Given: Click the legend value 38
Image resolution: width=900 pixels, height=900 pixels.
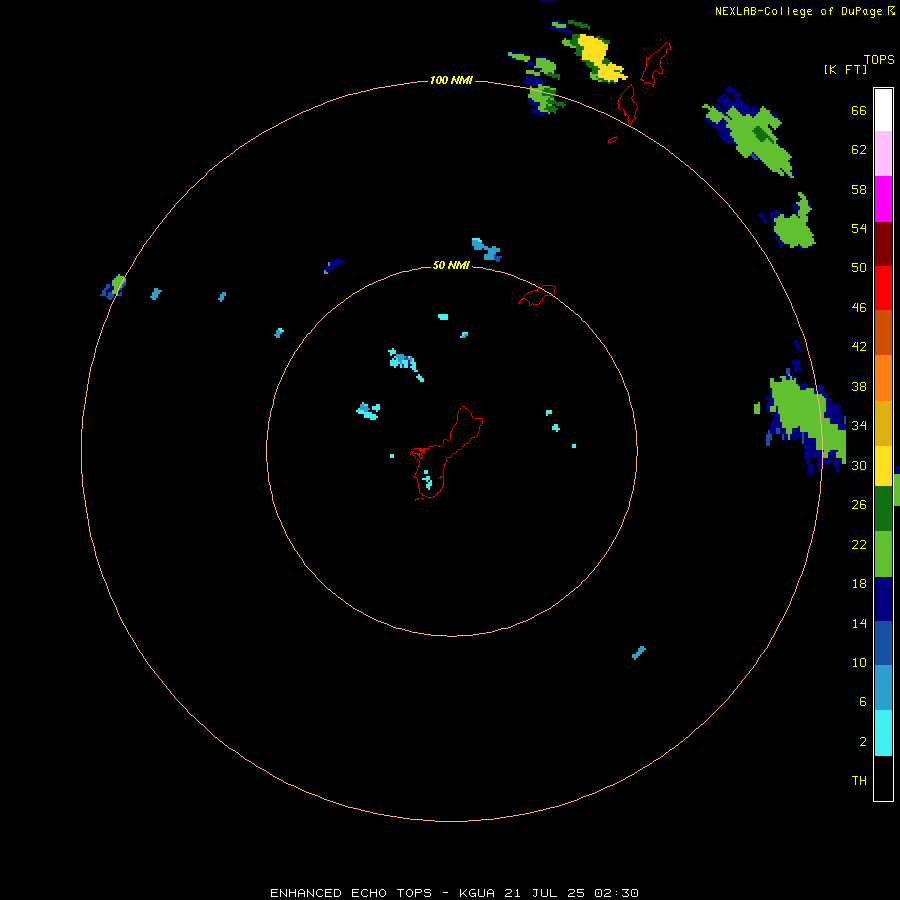Looking at the screenshot, I should (859, 386).
